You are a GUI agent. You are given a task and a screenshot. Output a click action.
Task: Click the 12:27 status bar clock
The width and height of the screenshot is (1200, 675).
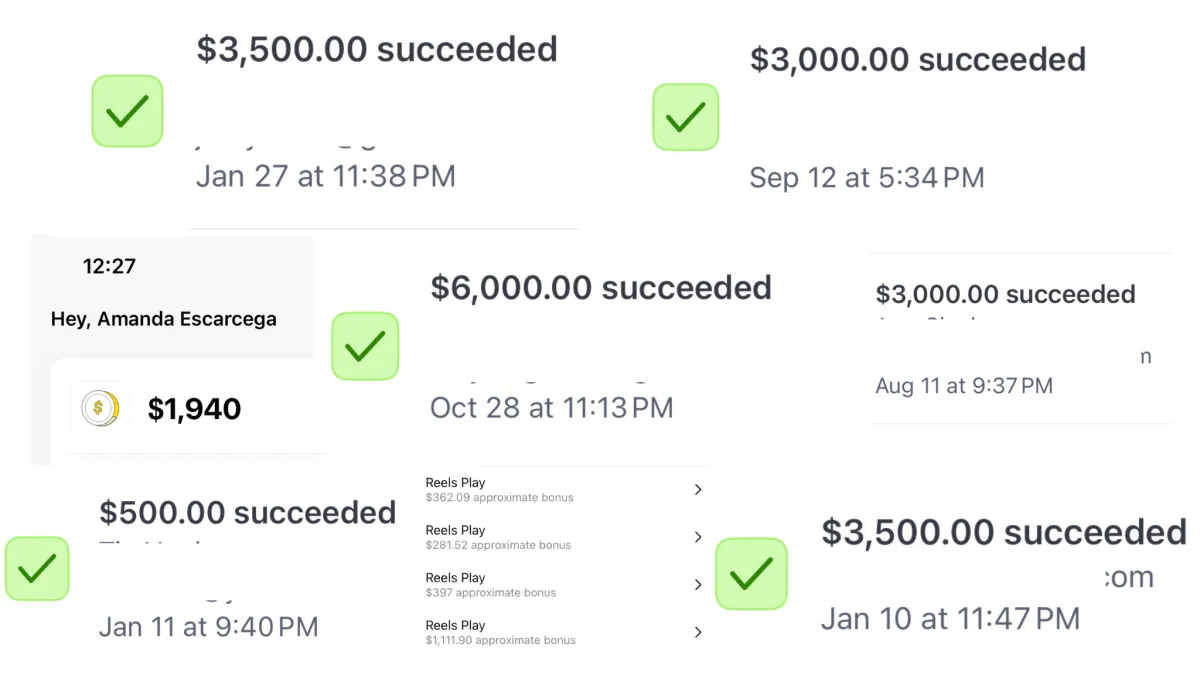[109, 267]
